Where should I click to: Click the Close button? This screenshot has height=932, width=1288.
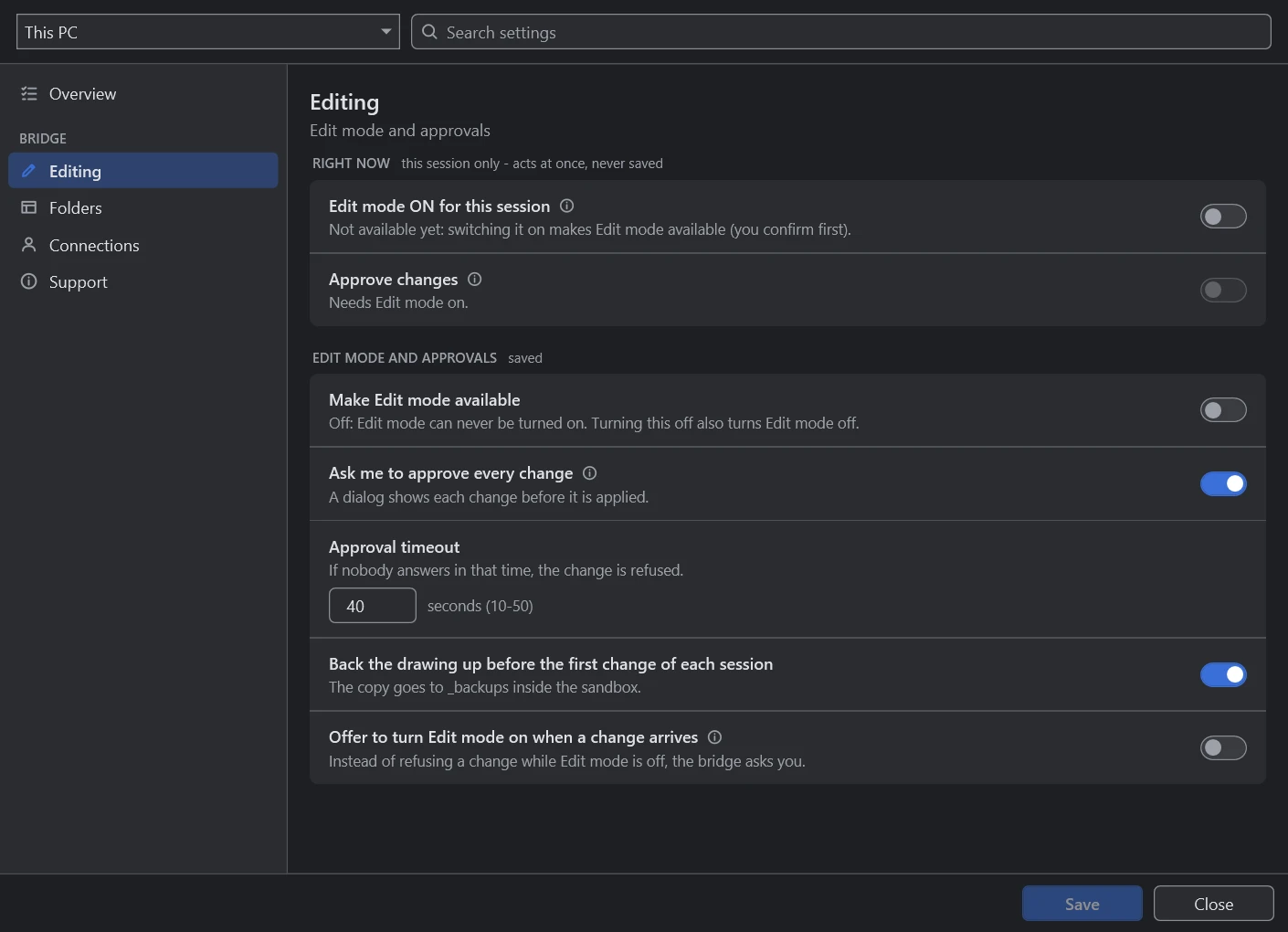[1214, 904]
